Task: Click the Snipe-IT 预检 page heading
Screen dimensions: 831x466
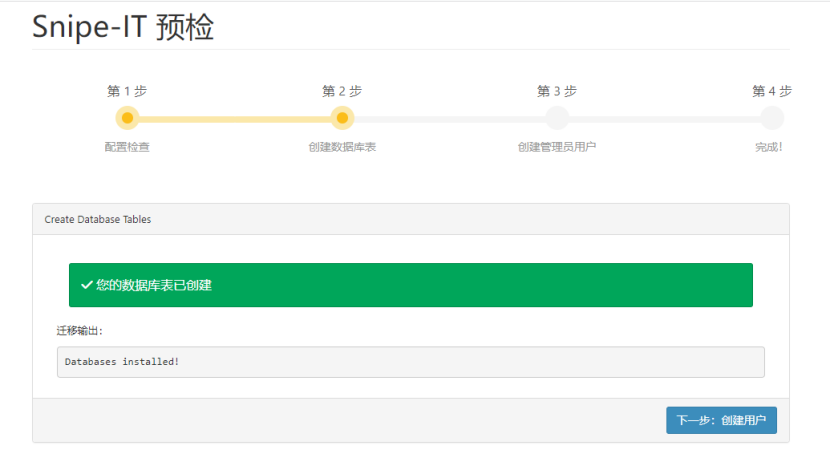Action: click(123, 27)
